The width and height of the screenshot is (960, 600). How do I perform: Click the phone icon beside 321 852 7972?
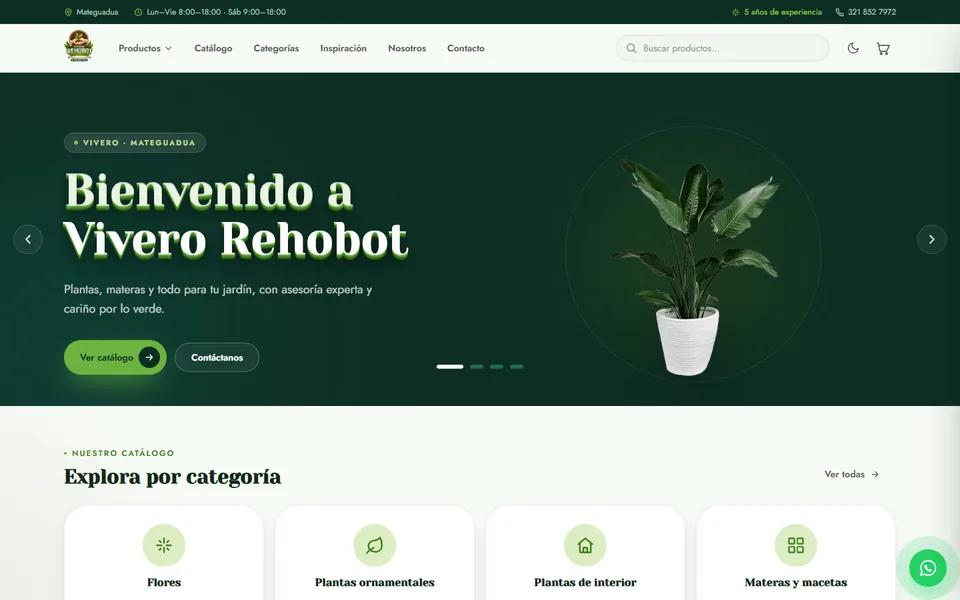(x=839, y=12)
